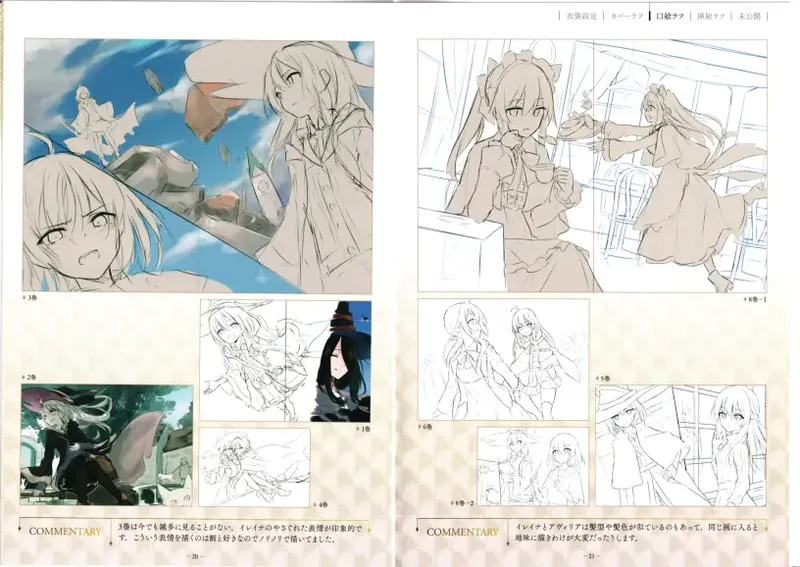The height and width of the screenshot is (567, 800).
Task: Select the 衣装設定 section tab
Action: coord(581,16)
